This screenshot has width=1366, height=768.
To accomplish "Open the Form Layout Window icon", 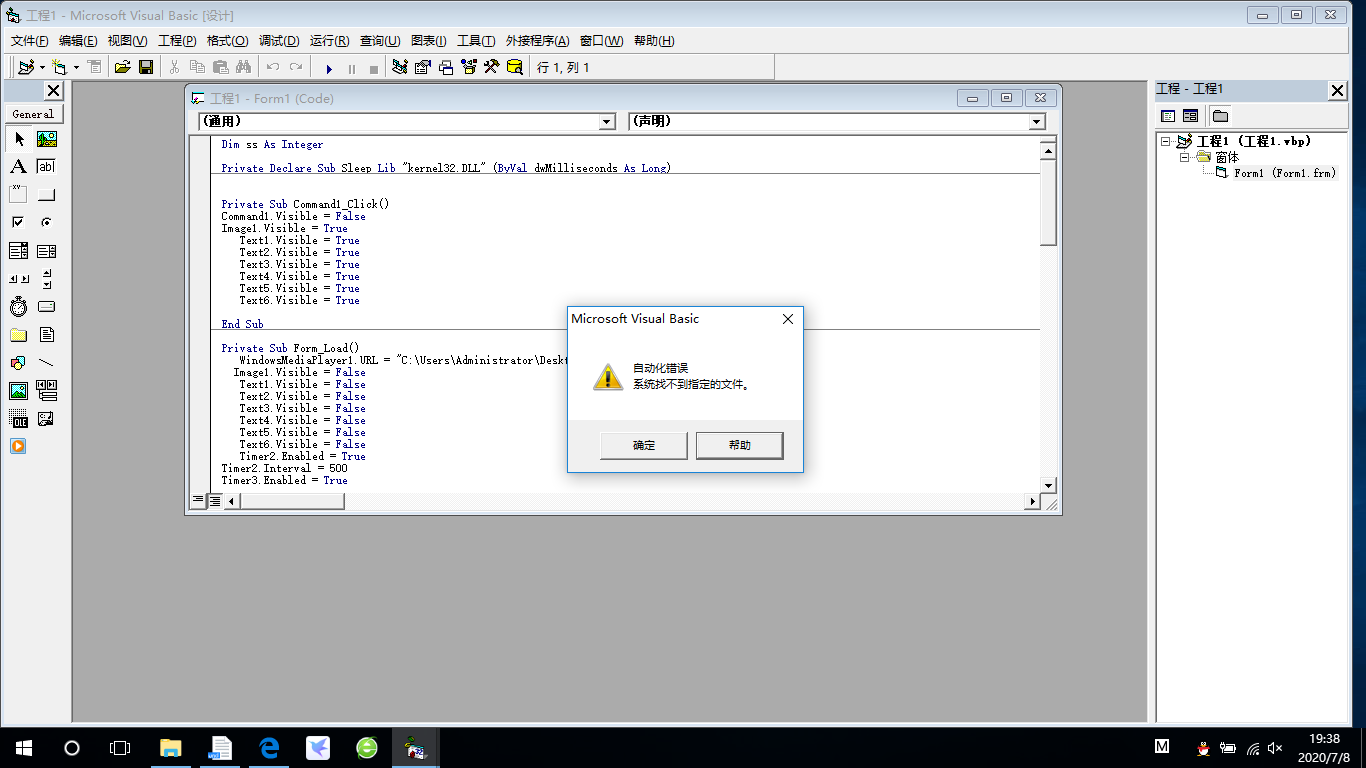I will 446,67.
